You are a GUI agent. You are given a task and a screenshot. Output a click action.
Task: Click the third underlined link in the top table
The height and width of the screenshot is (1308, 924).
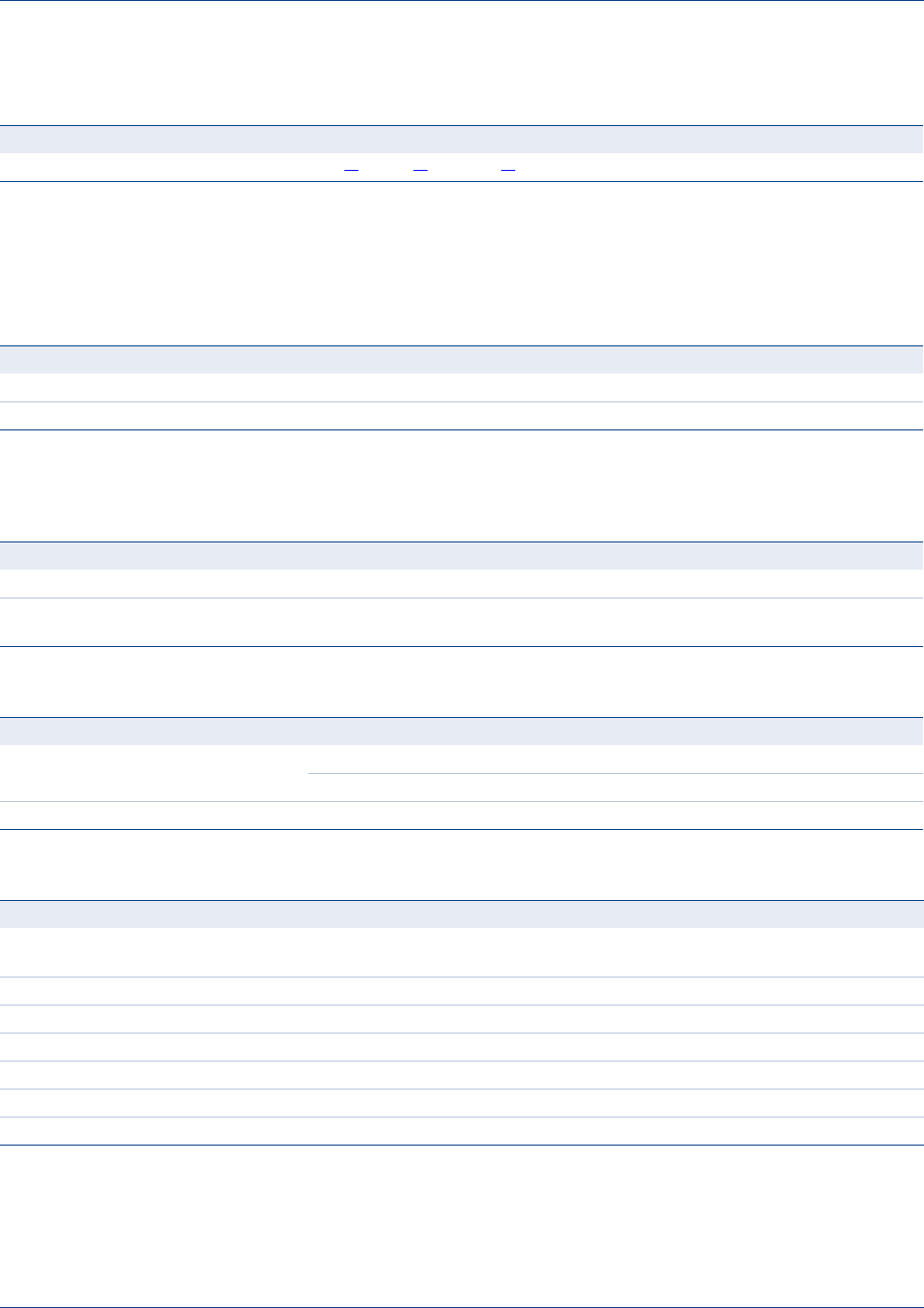[509, 168]
